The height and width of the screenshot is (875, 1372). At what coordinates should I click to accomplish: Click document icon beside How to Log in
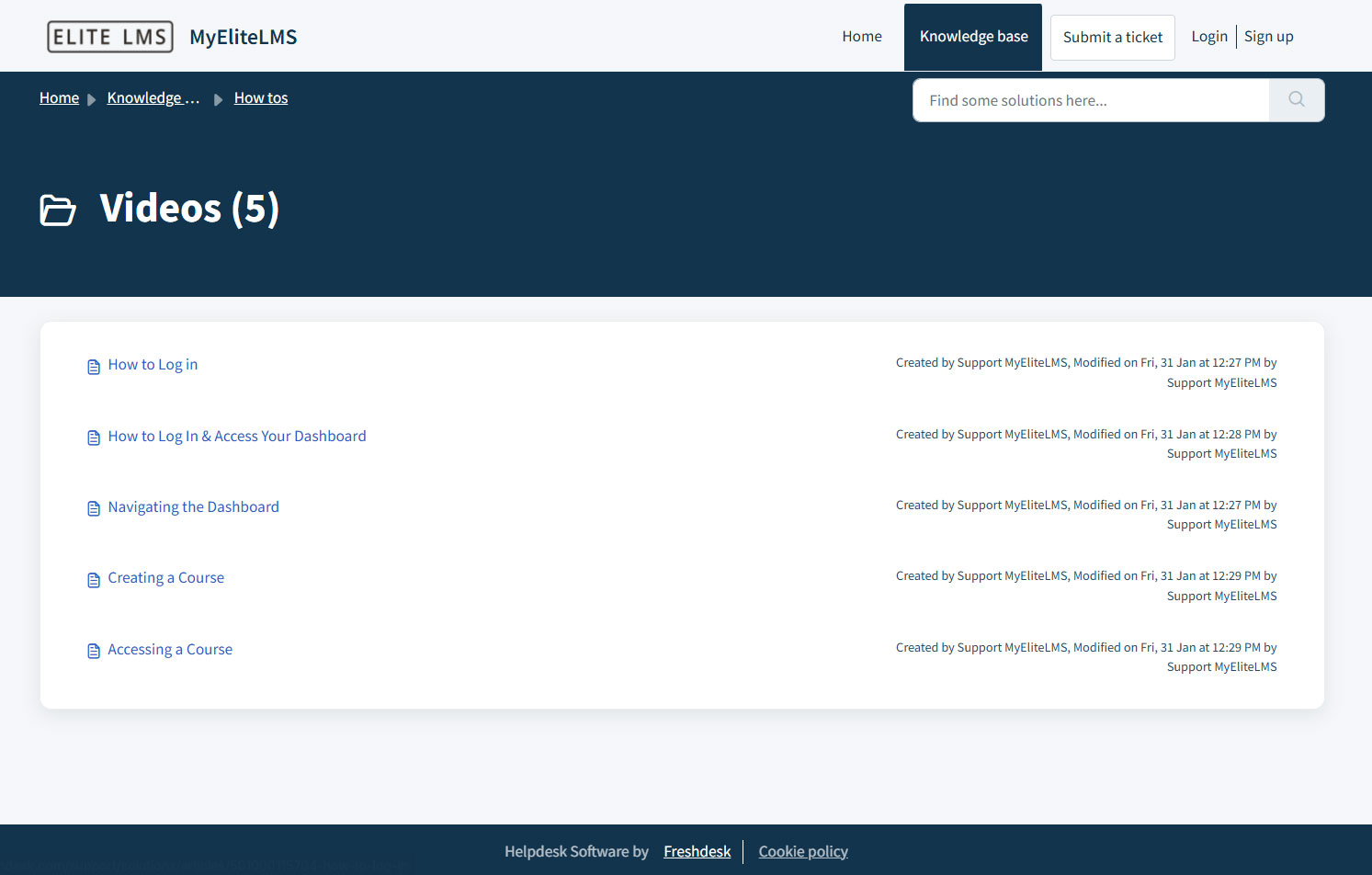(x=94, y=367)
